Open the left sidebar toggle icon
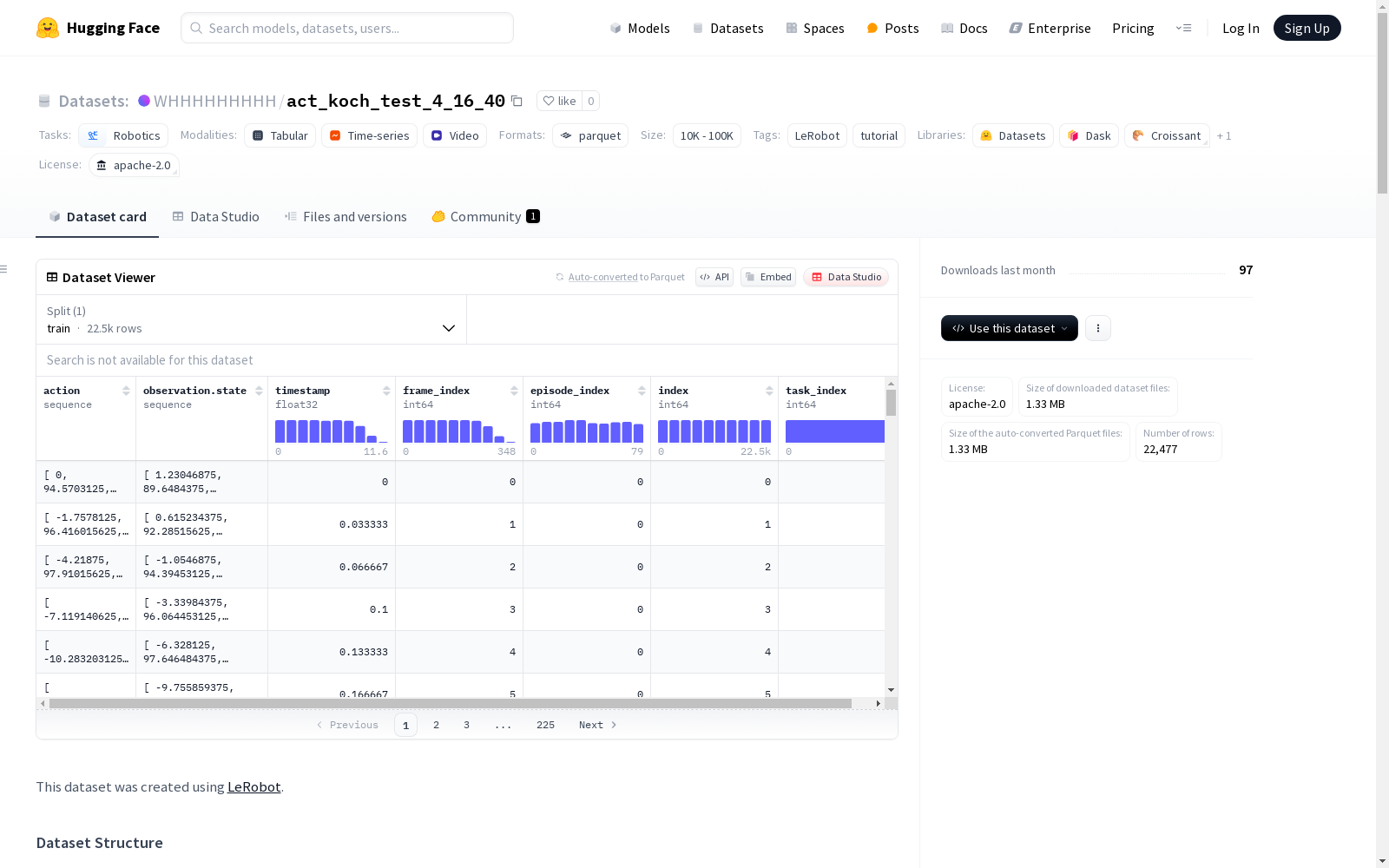This screenshot has height=868, width=1389. click(x=3, y=269)
